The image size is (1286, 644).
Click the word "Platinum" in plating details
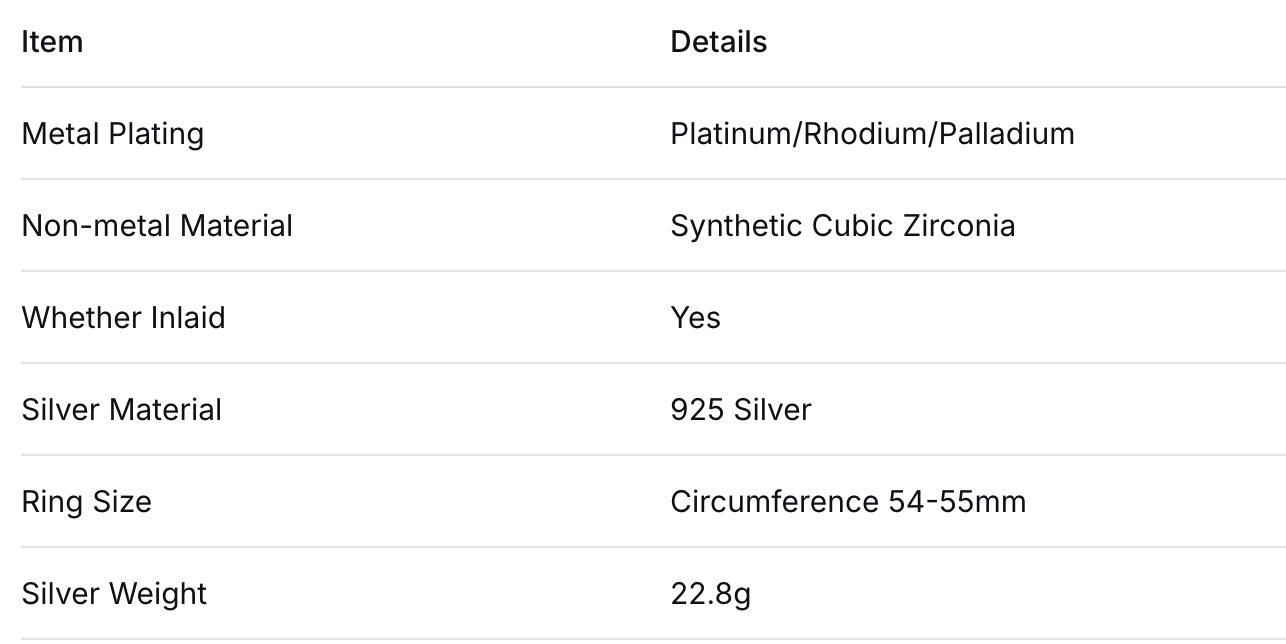729,134
